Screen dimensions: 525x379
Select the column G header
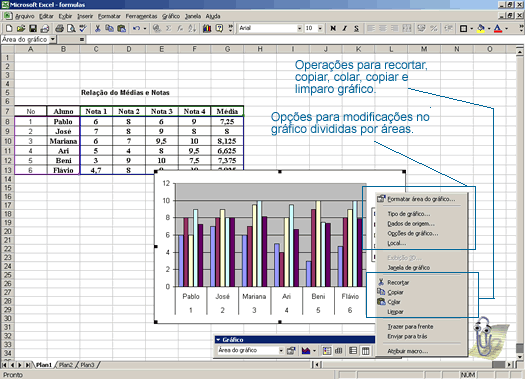(x=227, y=49)
